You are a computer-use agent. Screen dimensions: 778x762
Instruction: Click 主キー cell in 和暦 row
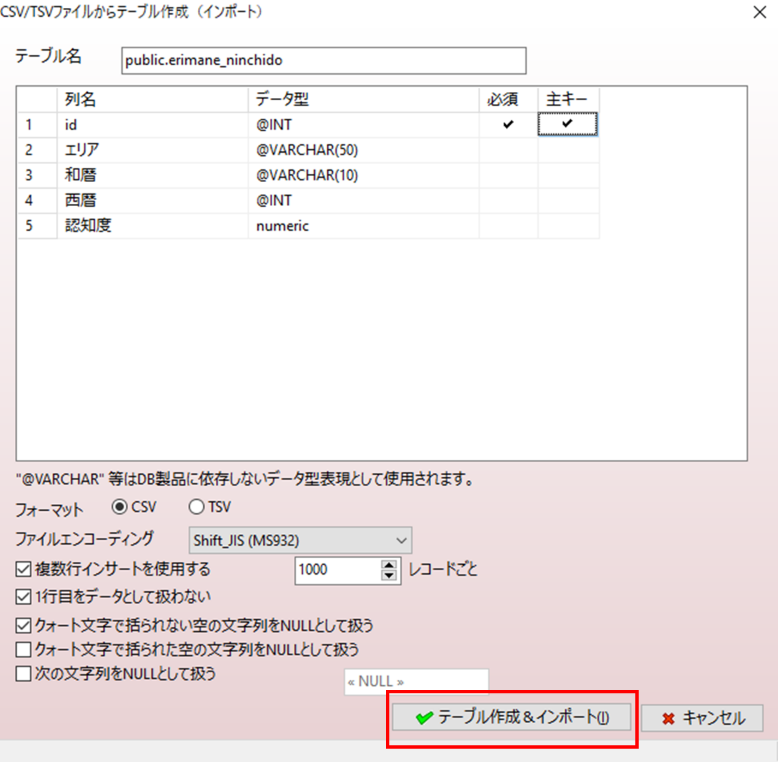(x=568, y=175)
